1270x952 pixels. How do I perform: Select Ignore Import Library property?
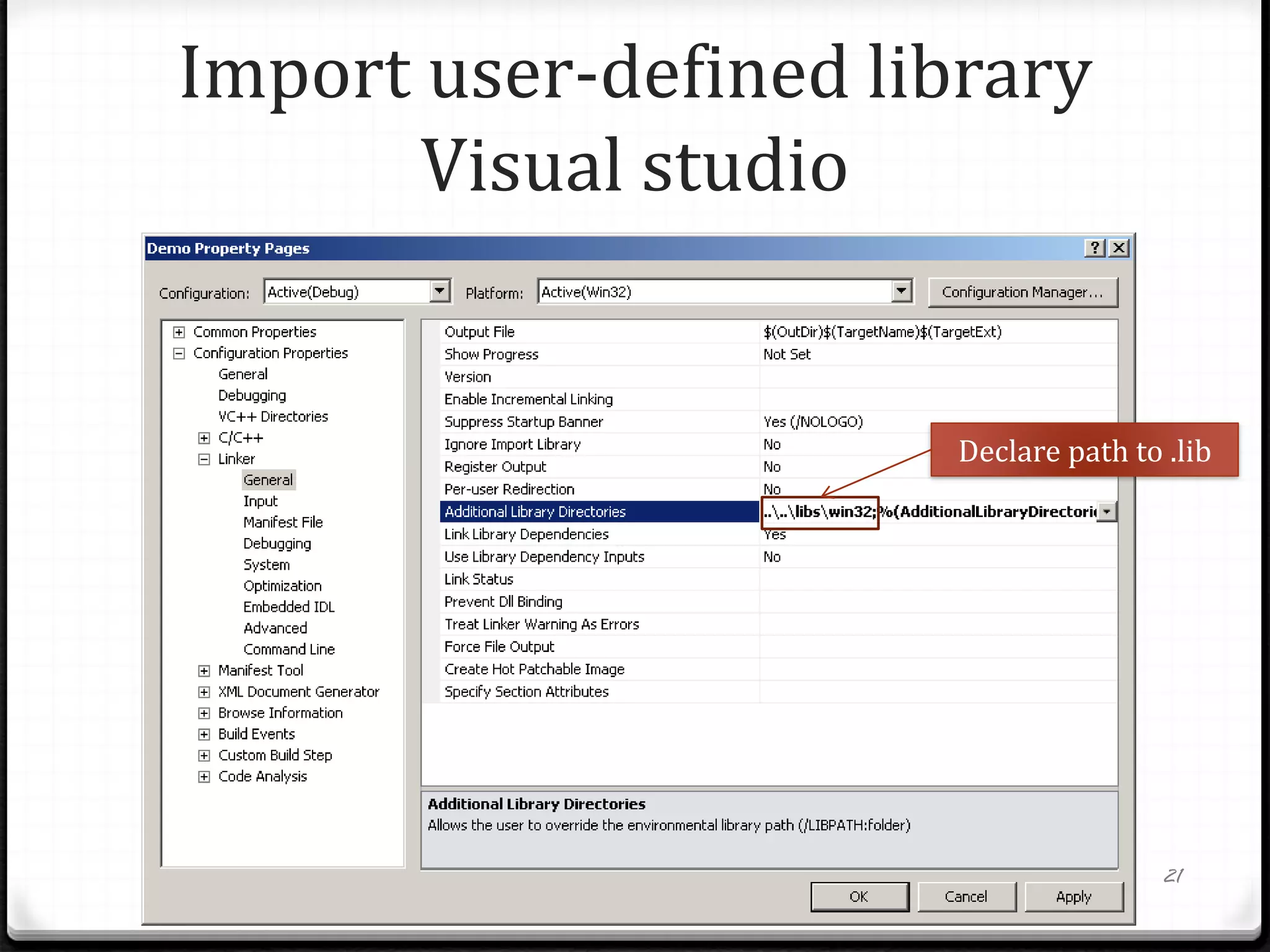tap(599, 444)
